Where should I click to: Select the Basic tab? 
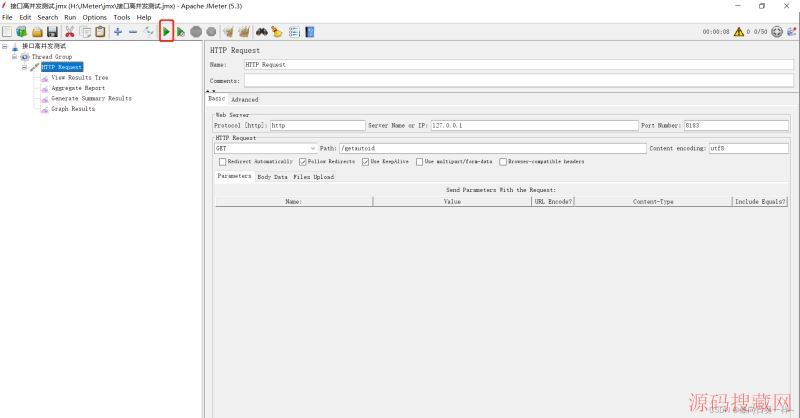(216, 99)
